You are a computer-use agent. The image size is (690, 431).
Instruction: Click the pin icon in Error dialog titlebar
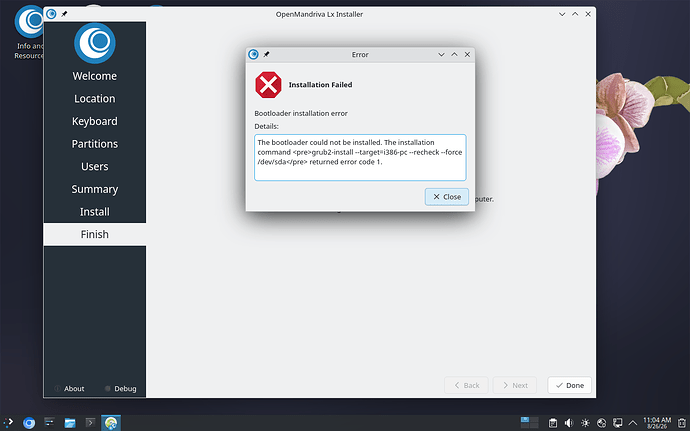point(266,55)
